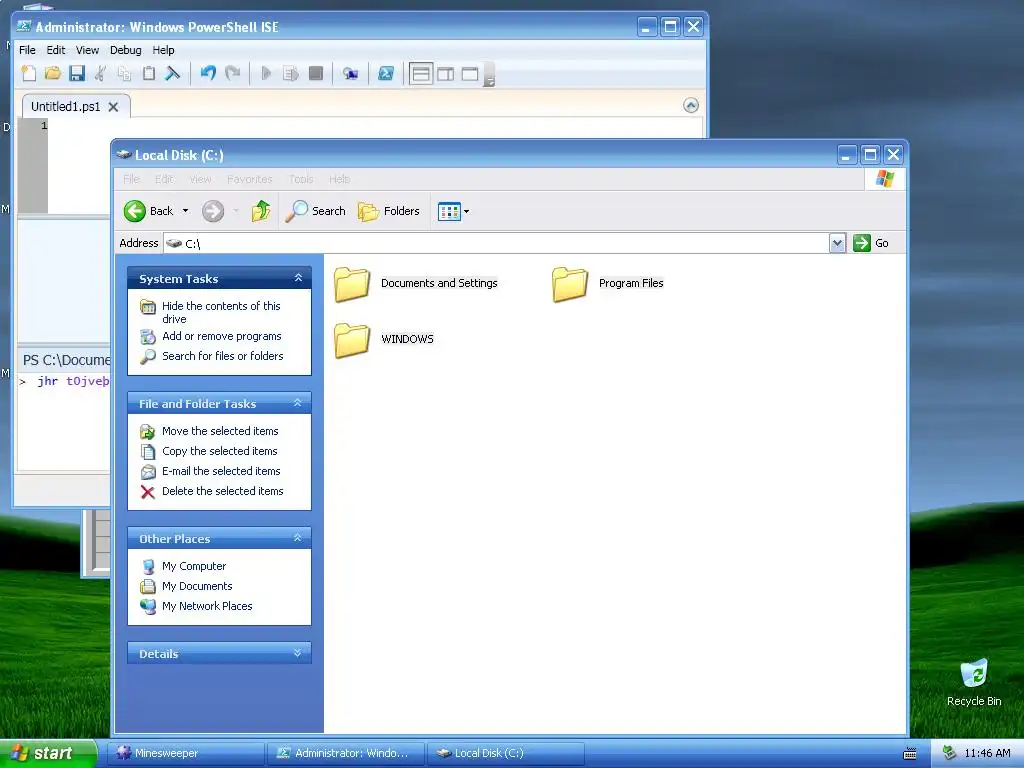Click the Run Script play icon
This screenshot has width=1024, height=768.
[266, 73]
